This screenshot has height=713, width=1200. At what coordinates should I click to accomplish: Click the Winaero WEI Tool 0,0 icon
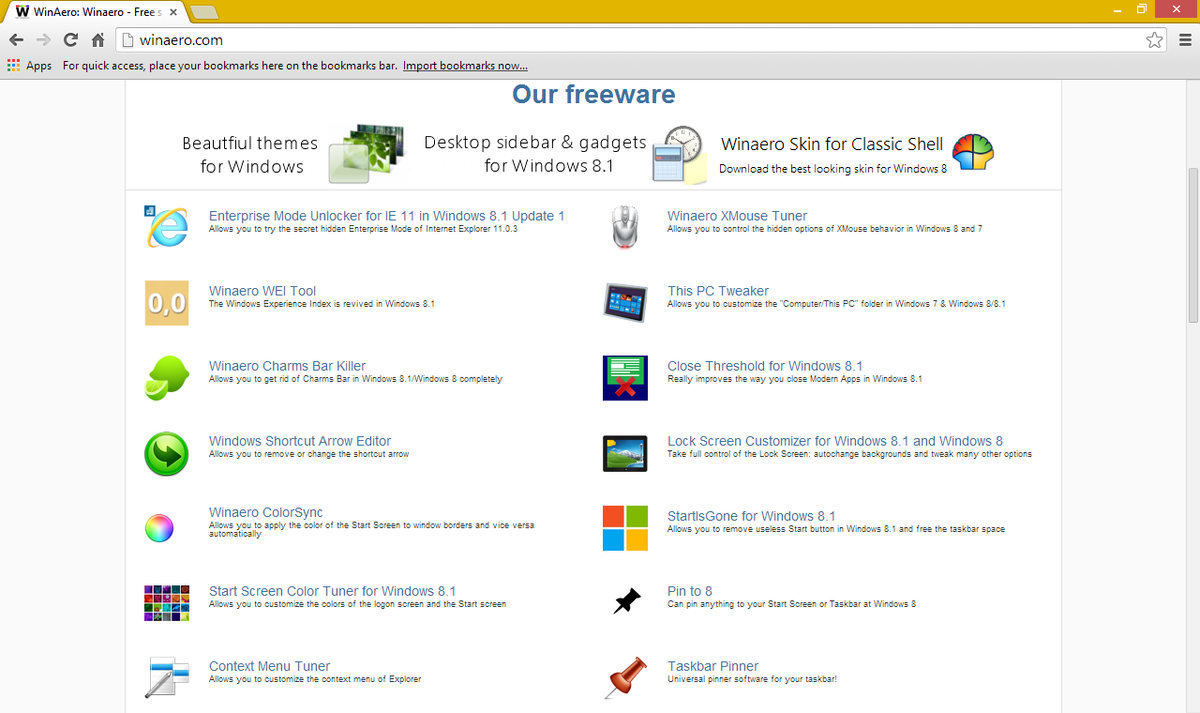(x=166, y=303)
